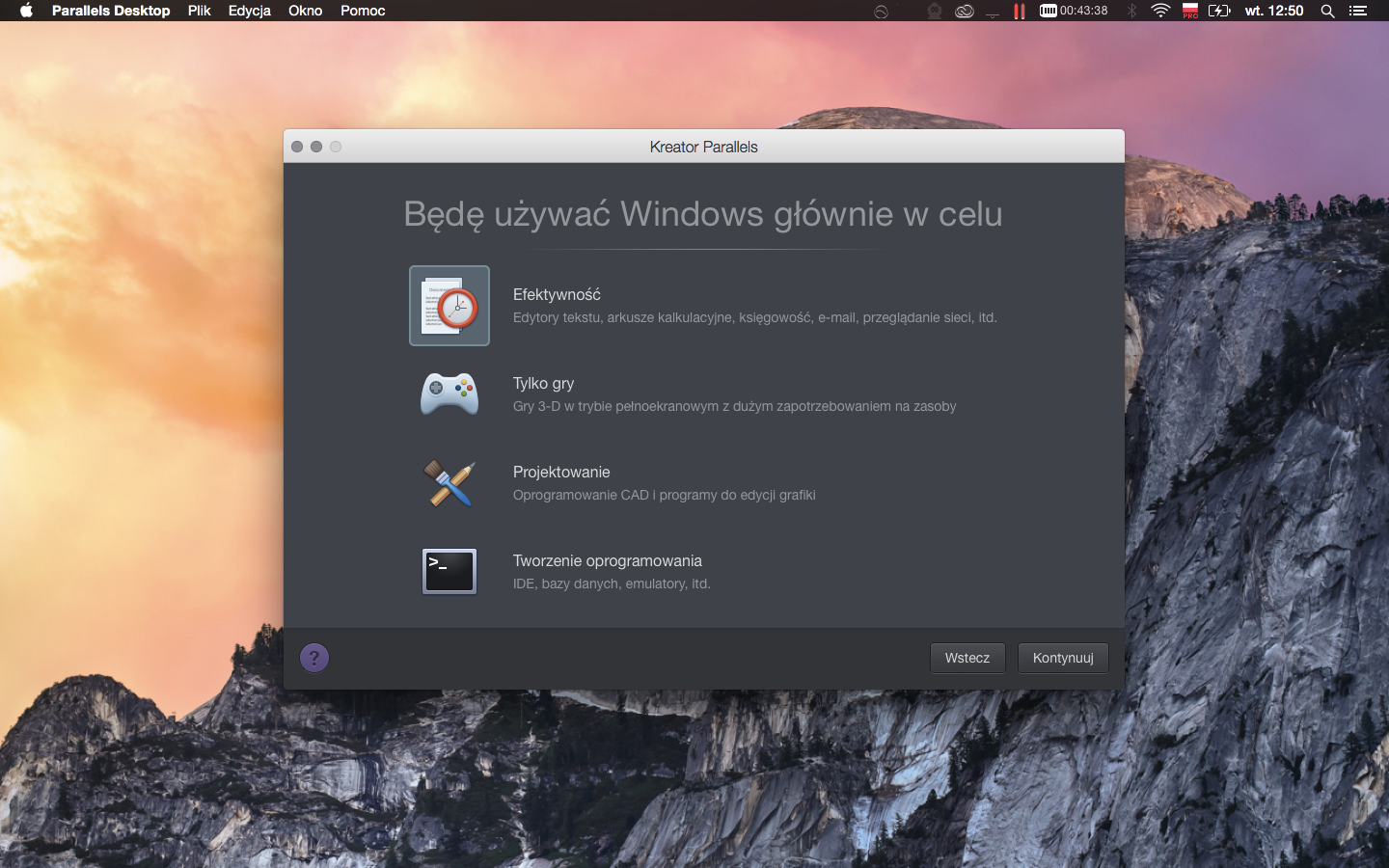This screenshot has width=1389, height=868.
Task: Open the Okno menu
Action: click(x=306, y=11)
